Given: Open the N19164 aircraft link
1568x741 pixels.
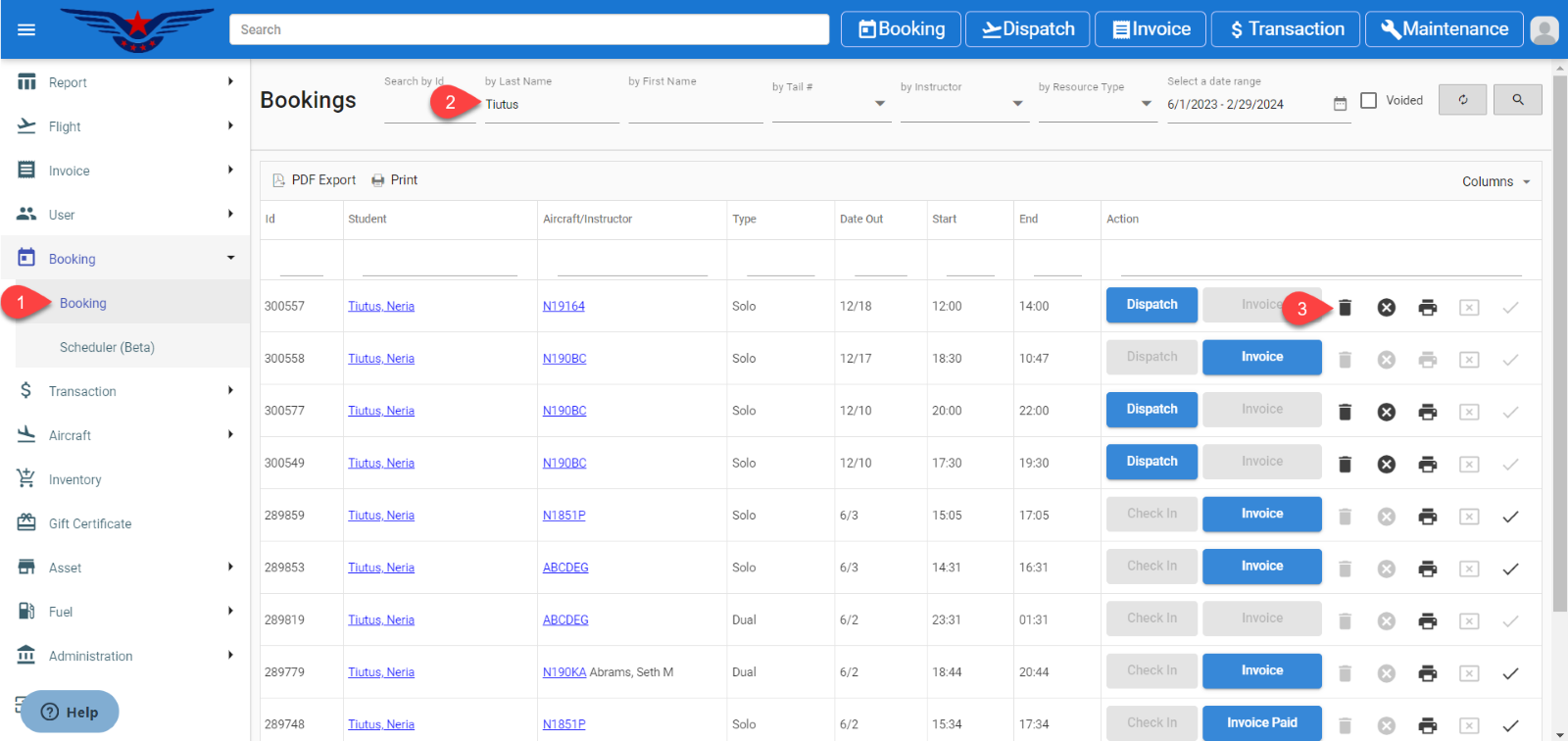Looking at the screenshot, I should pos(563,306).
